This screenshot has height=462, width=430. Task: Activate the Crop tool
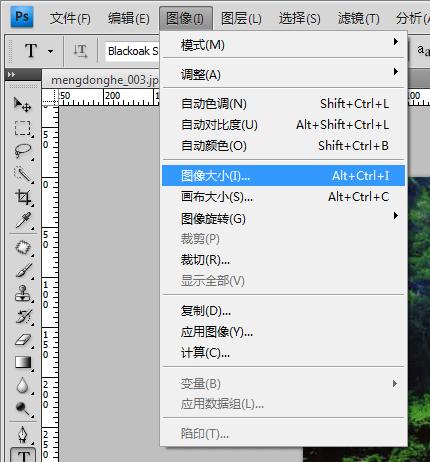point(22,197)
